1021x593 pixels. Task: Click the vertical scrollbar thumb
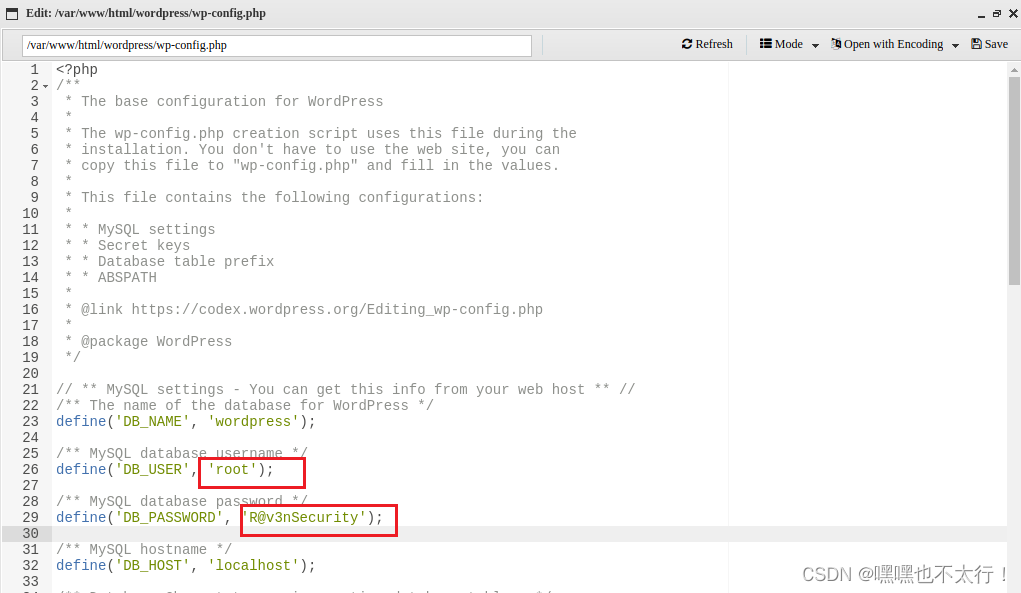coord(1014,180)
